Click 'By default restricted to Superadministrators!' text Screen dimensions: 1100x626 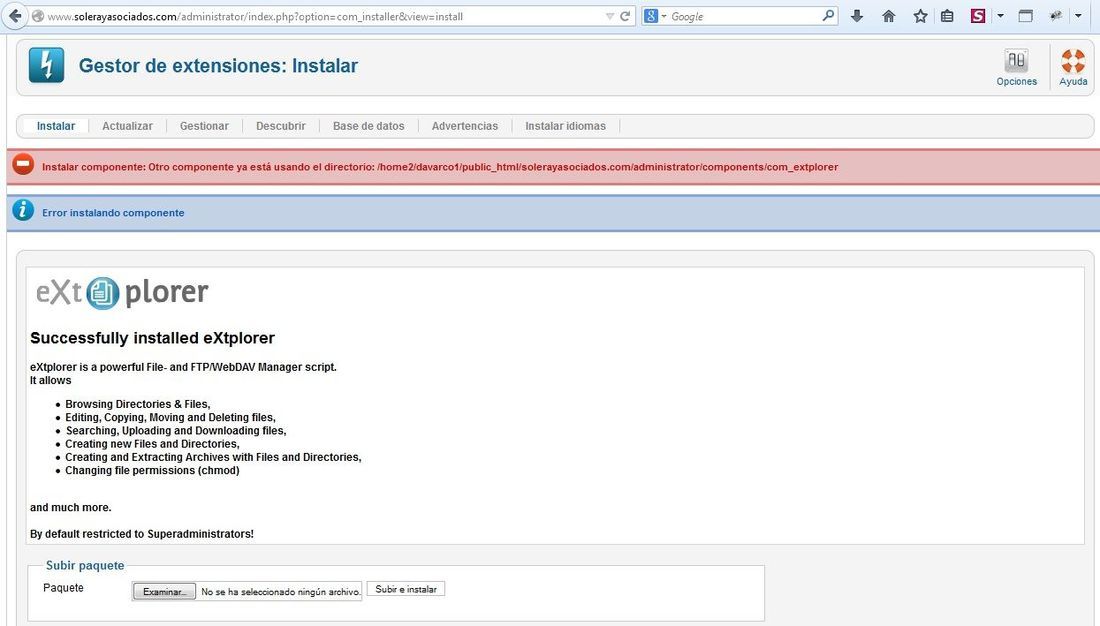click(x=142, y=534)
